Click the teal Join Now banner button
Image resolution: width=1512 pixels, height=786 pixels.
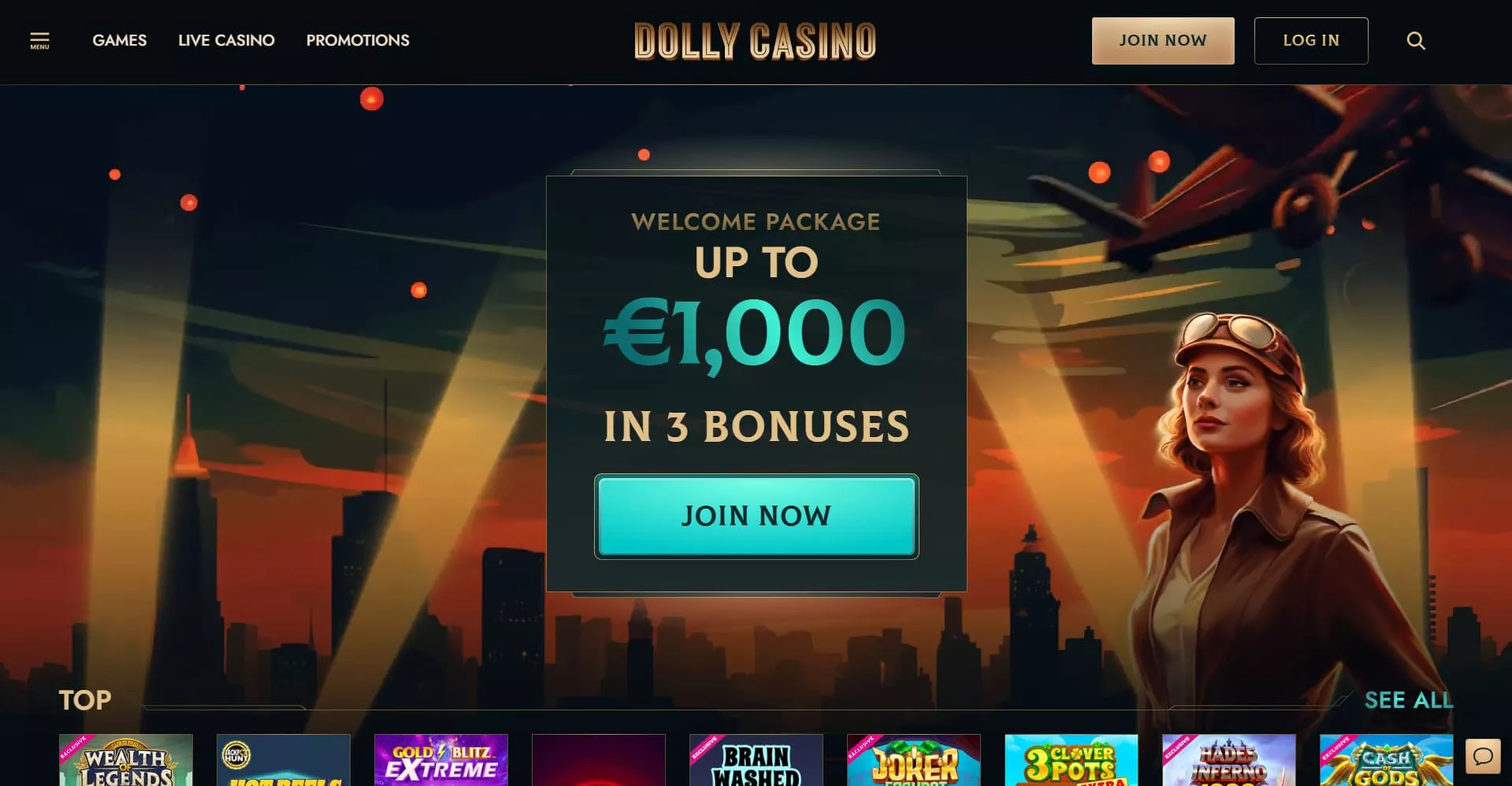[x=756, y=517]
